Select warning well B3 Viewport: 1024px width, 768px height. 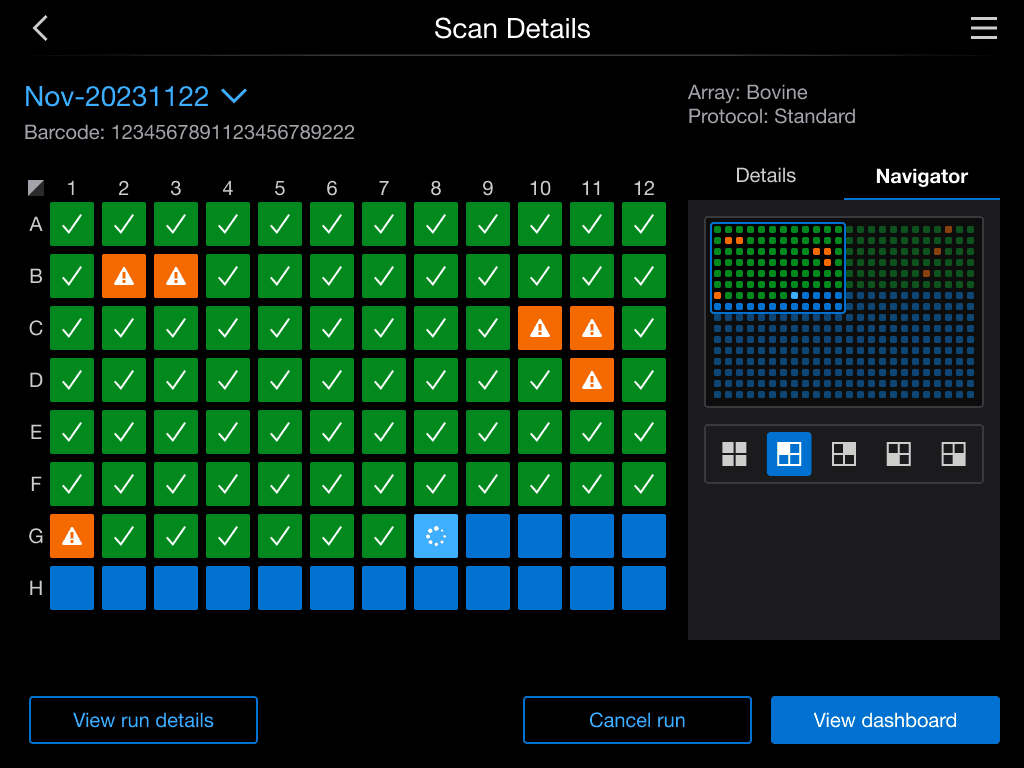click(x=176, y=276)
